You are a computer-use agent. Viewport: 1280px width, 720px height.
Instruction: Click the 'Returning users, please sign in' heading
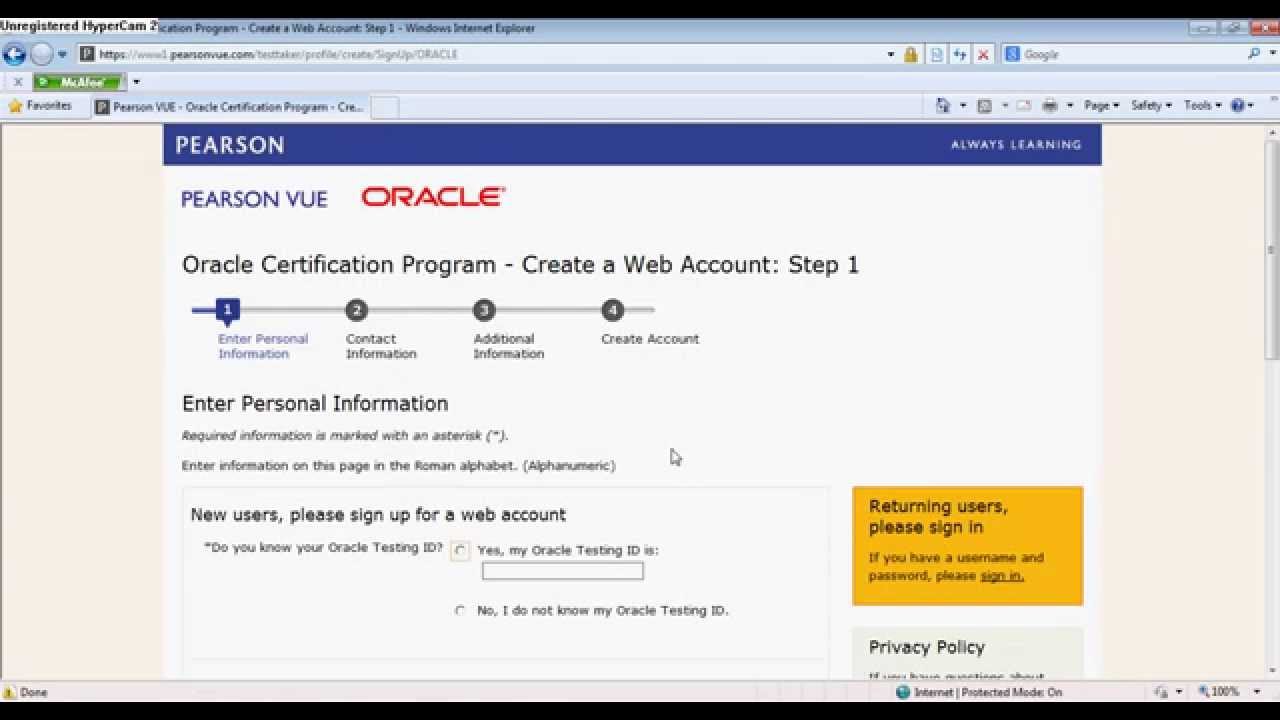coord(938,517)
